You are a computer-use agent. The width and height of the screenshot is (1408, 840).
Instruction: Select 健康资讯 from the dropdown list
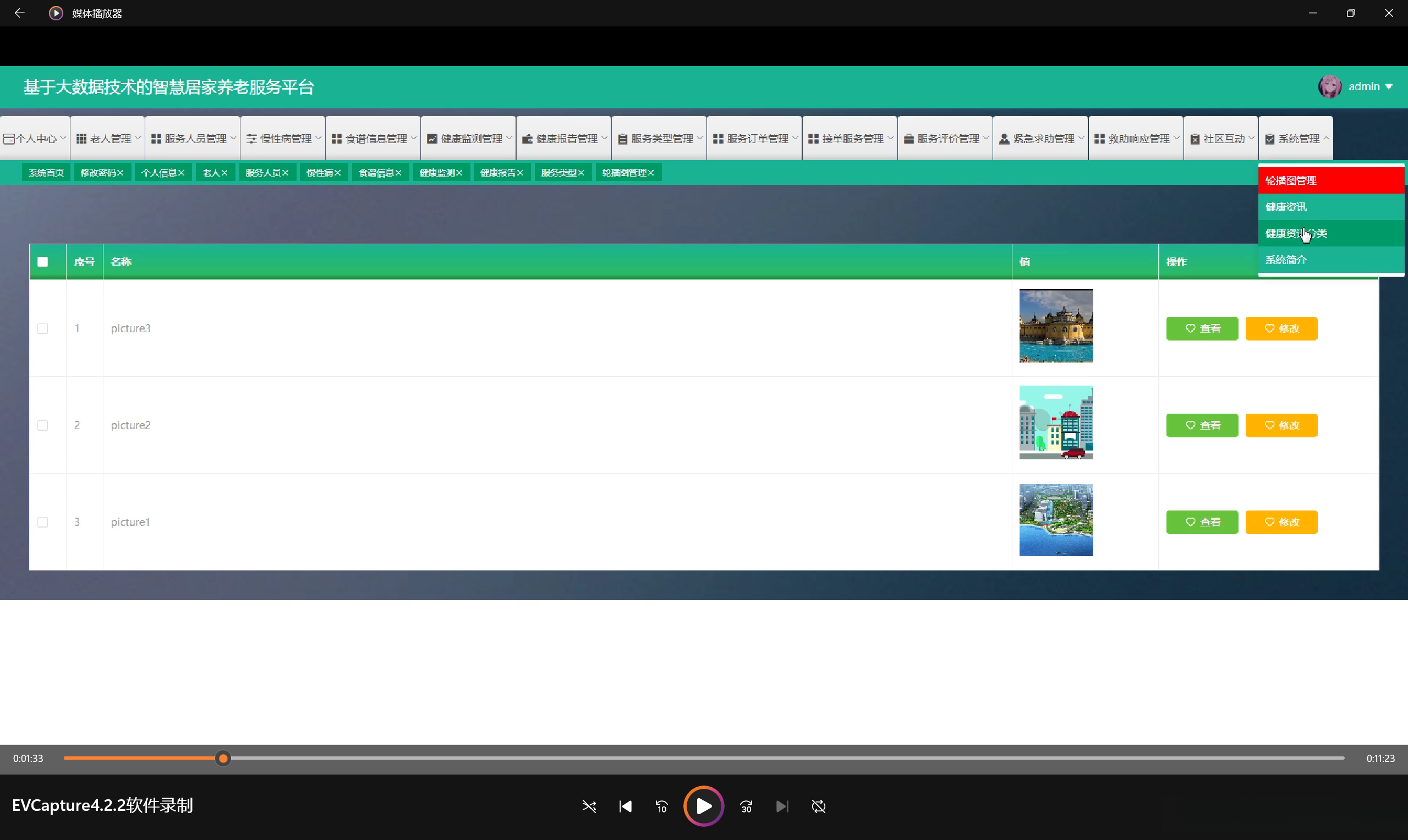[x=1286, y=207]
